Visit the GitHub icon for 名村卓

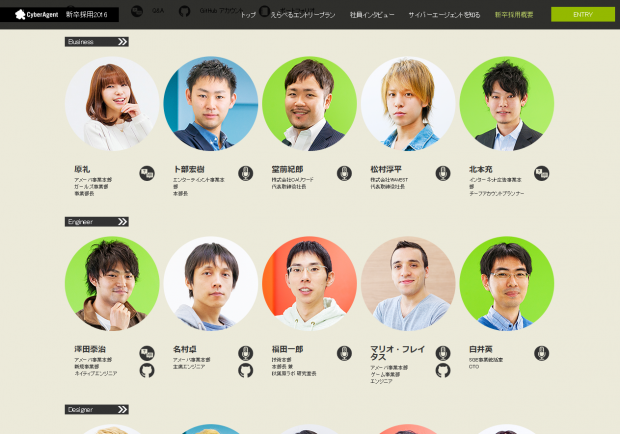(x=246, y=370)
